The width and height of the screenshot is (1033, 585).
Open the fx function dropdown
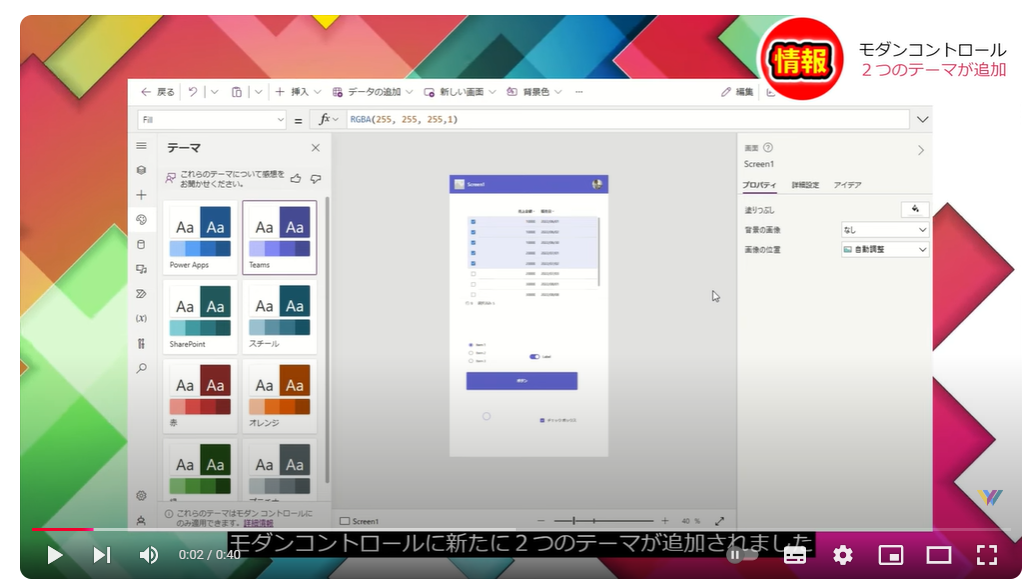pyautogui.click(x=328, y=119)
